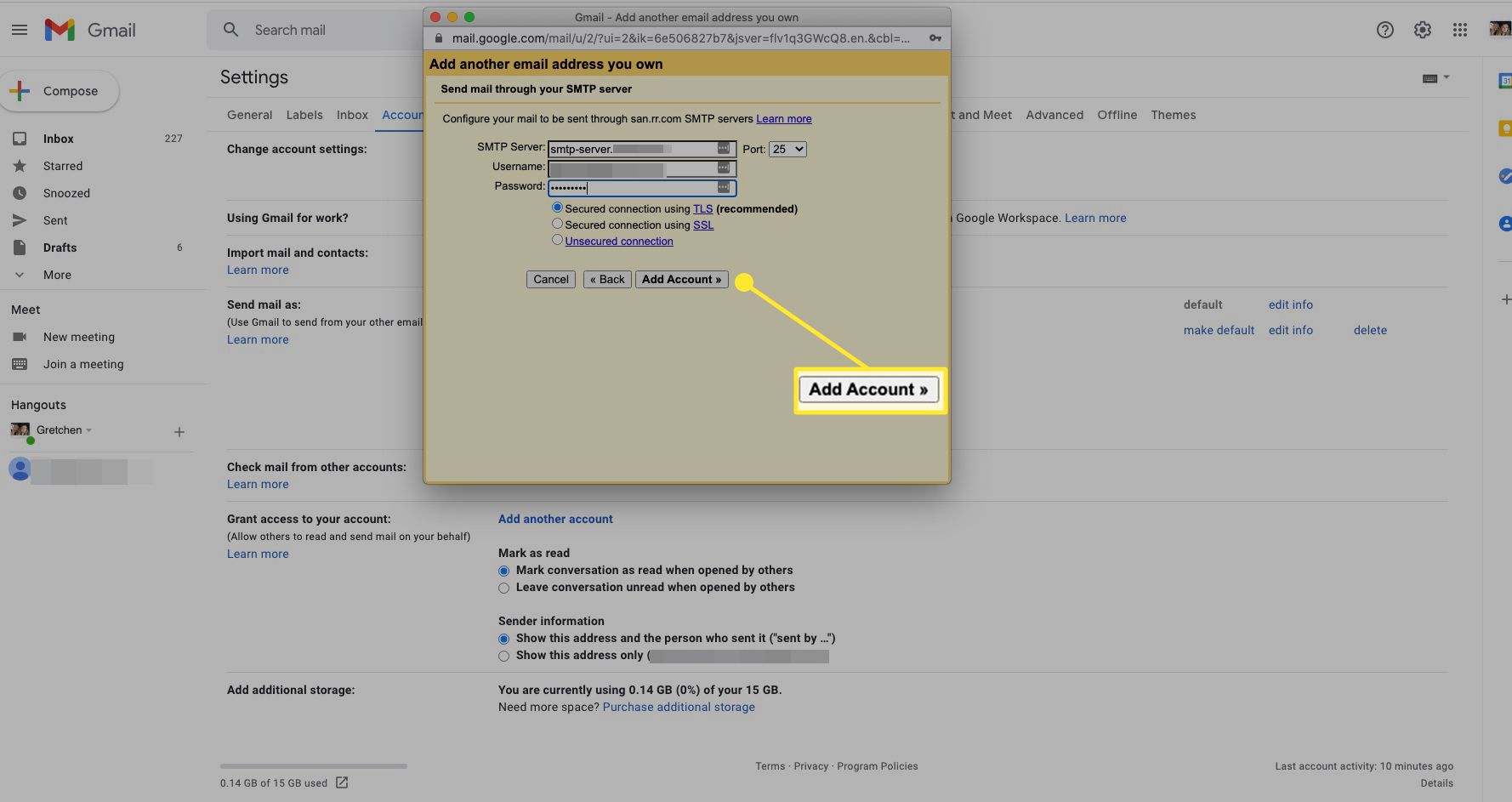Screen dimensions: 1512x802
Task: Click the SMTP Server input field
Action: click(642, 149)
